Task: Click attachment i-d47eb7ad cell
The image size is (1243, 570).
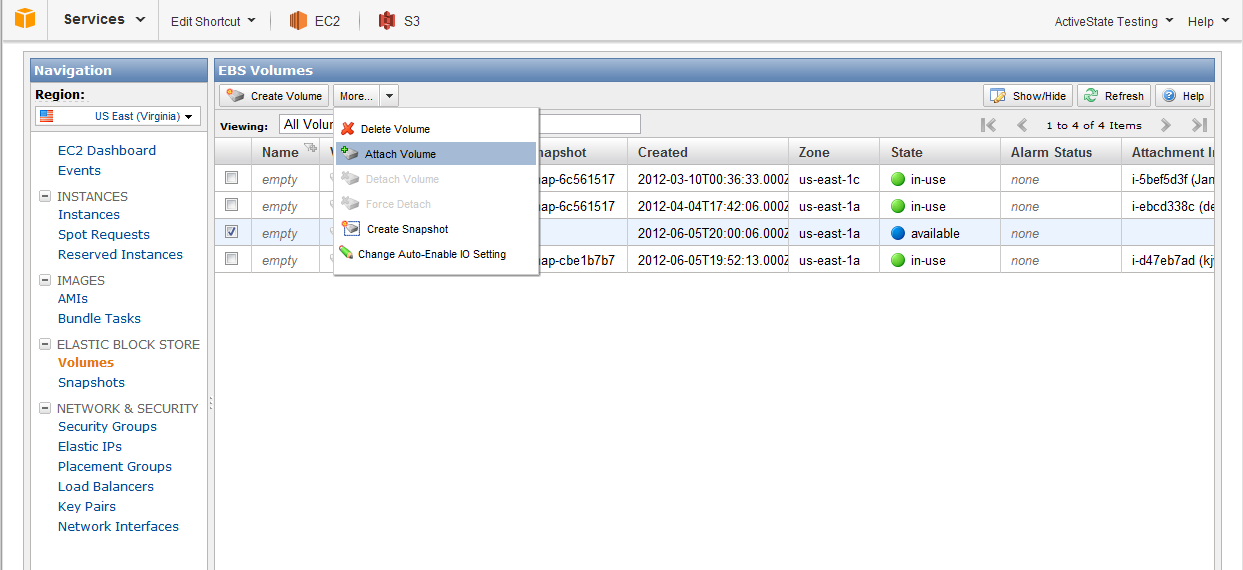Action: [1167, 260]
